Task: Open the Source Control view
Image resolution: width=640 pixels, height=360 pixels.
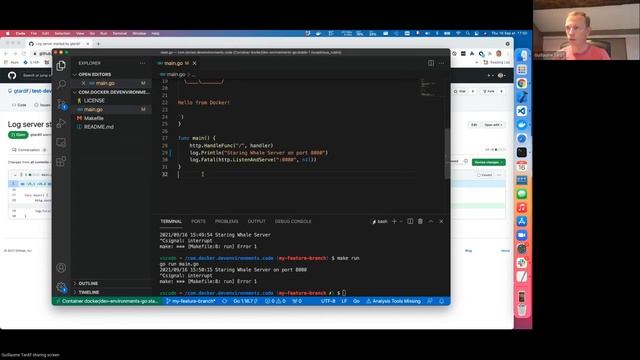Action: (61, 104)
